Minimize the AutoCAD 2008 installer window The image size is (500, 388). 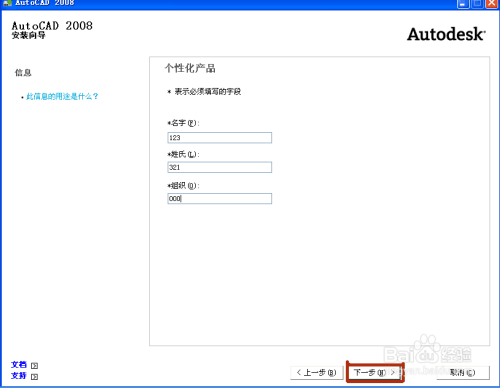(463, 4)
